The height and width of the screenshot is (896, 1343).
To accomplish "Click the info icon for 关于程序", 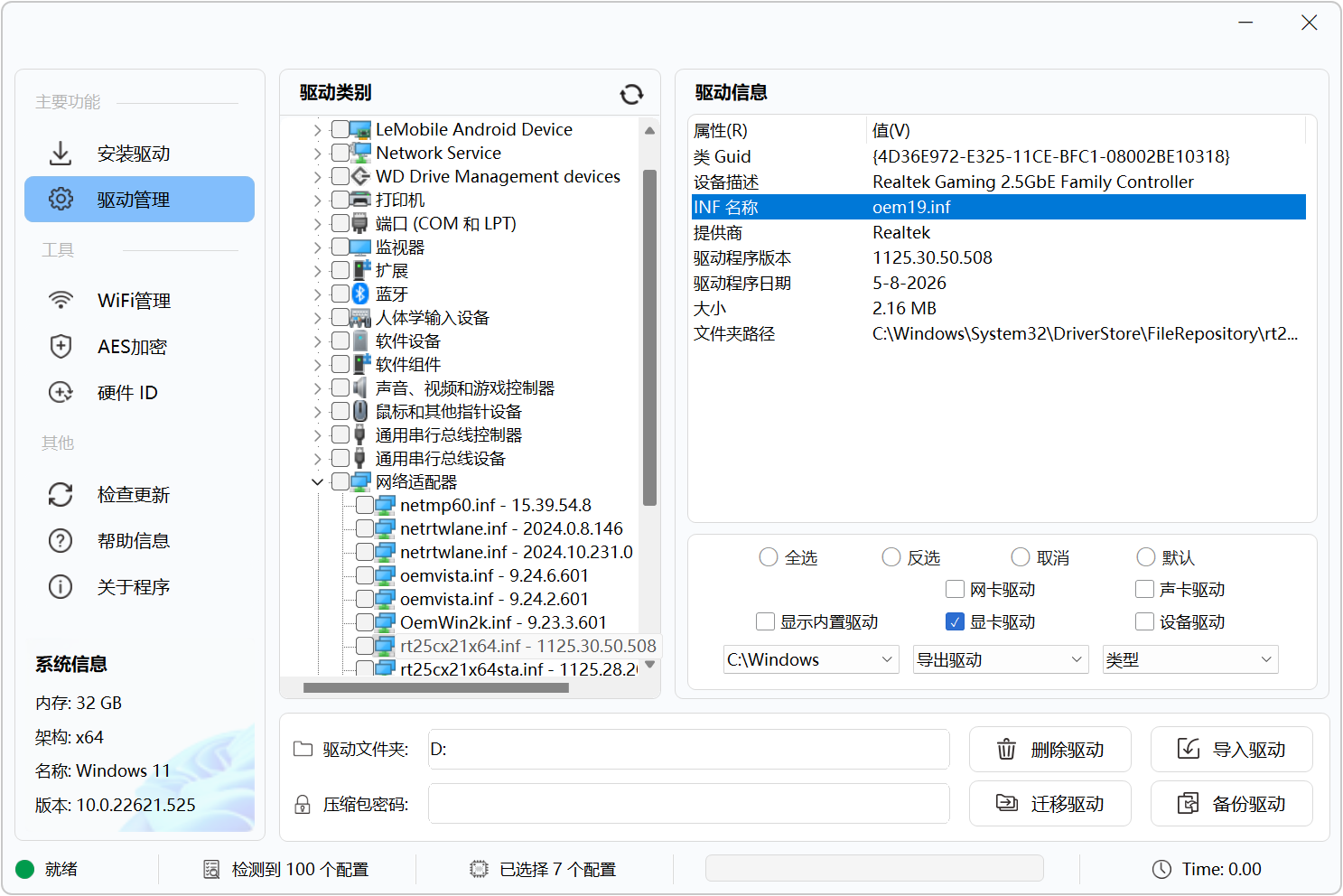I will (x=61, y=586).
